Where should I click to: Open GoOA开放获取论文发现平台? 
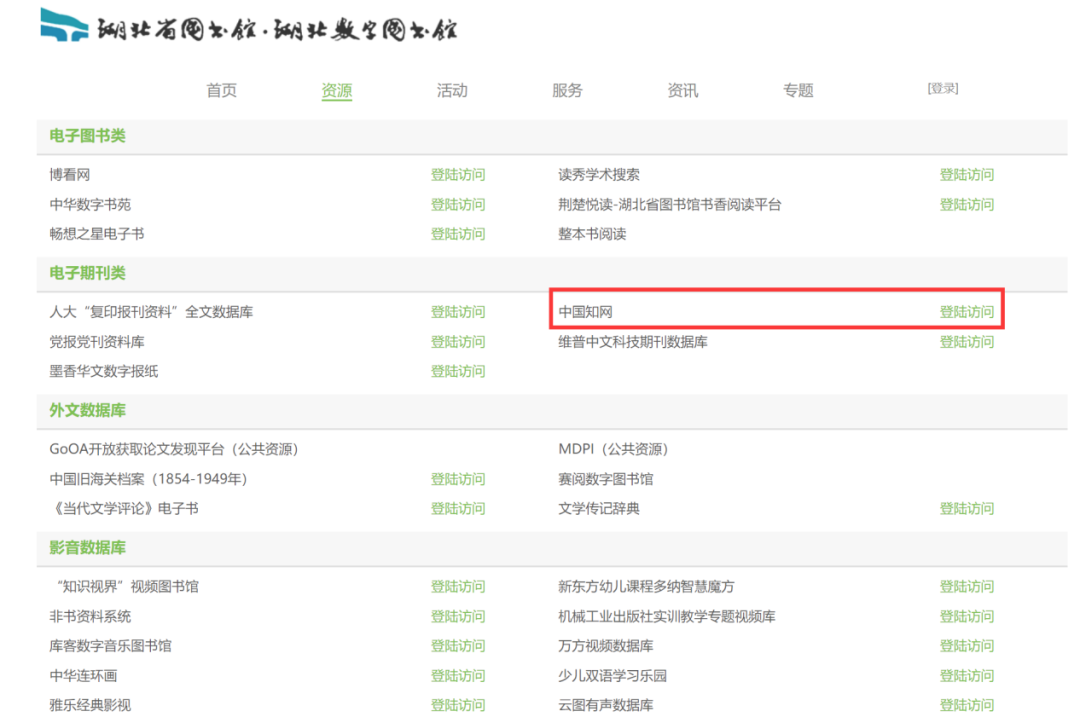pos(174,450)
